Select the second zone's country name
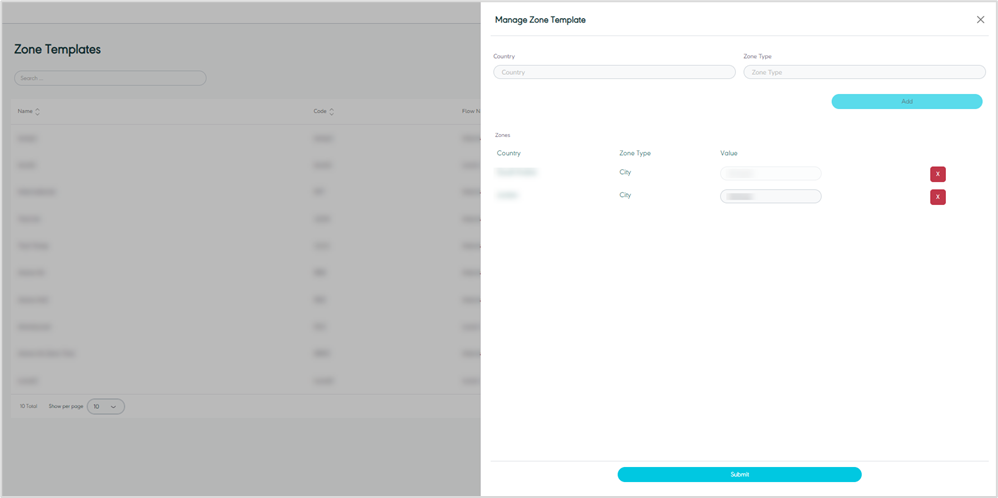The image size is (998, 498). point(508,195)
